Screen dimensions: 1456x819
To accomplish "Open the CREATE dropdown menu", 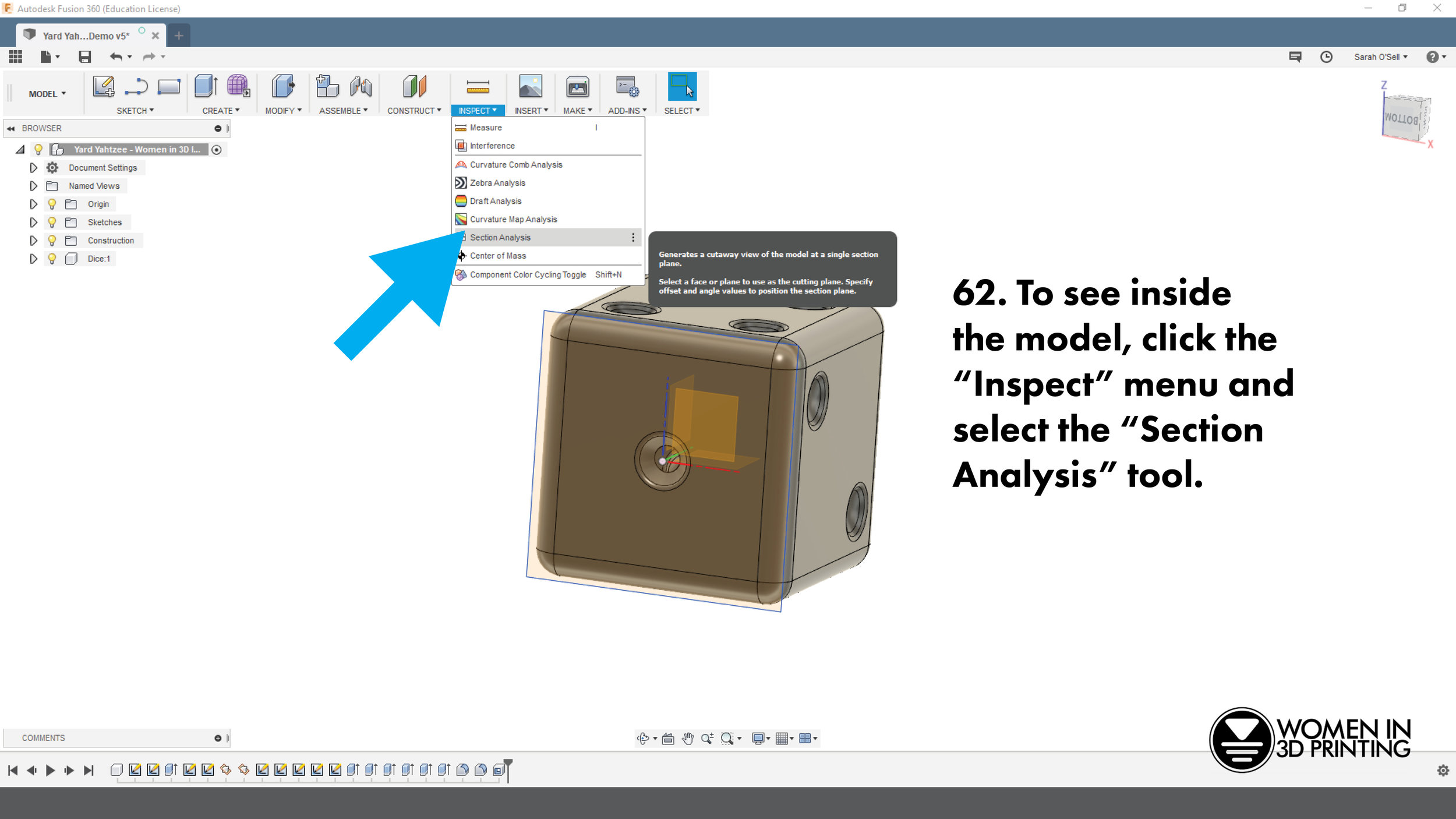I will pyautogui.click(x=221, y=110).
